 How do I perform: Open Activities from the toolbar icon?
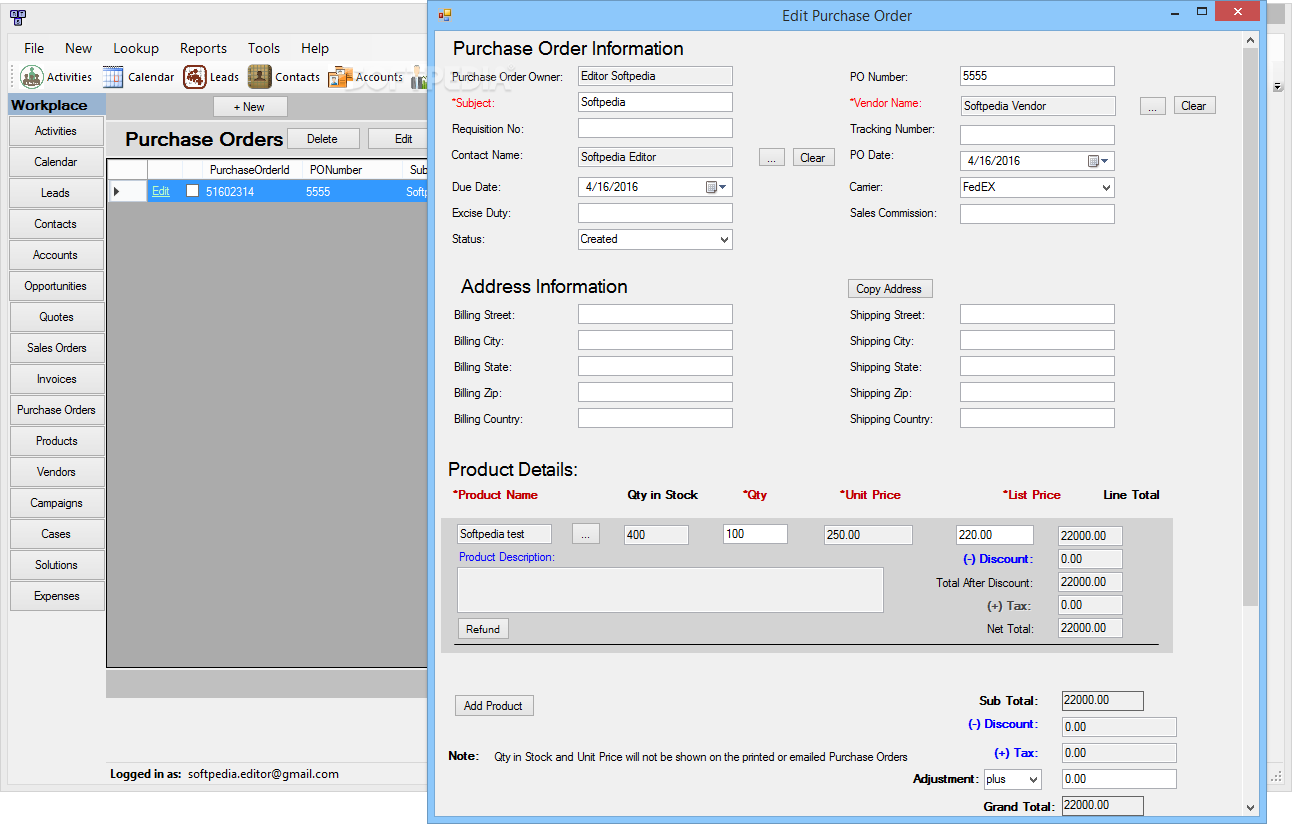point(32,77)
